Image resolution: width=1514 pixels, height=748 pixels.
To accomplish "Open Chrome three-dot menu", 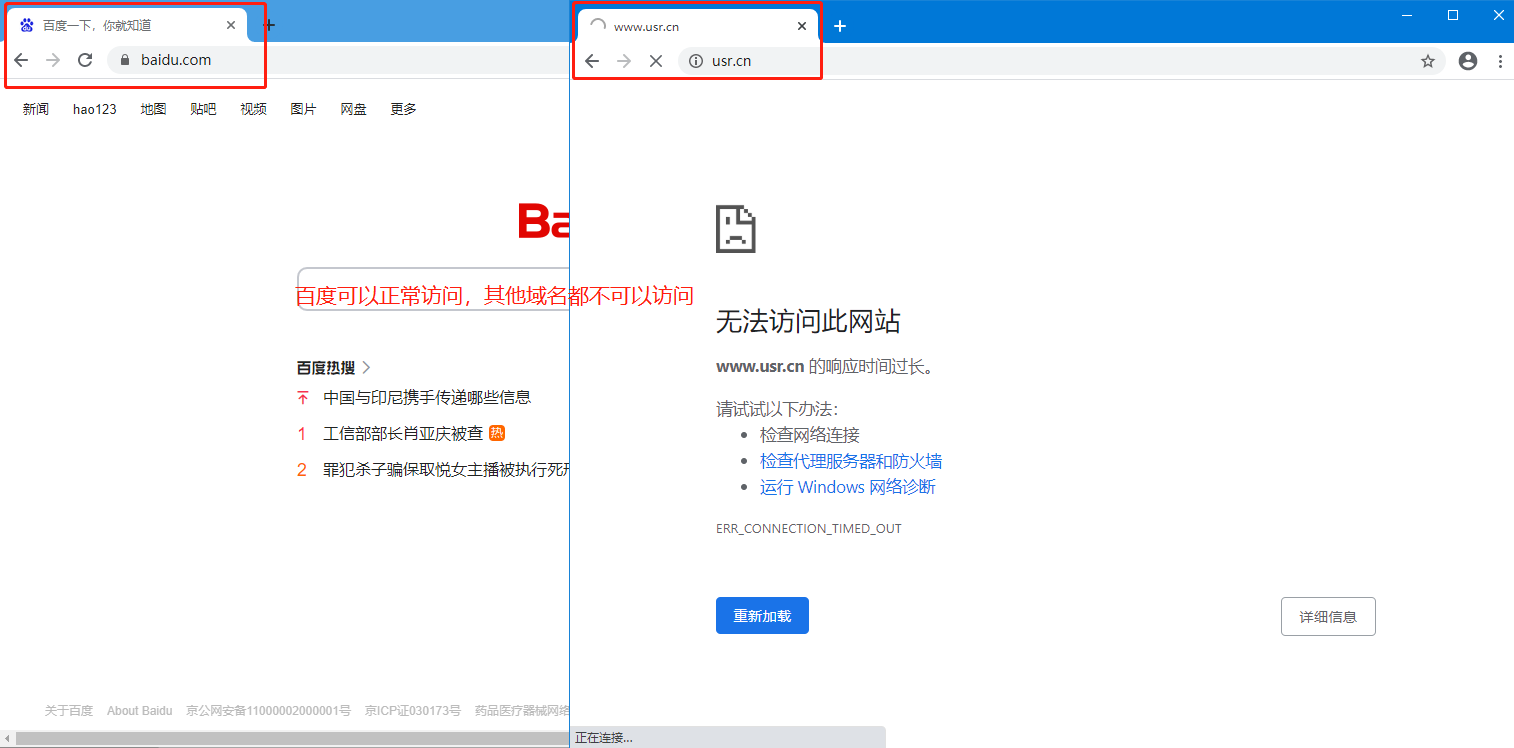I will 1500,61.
